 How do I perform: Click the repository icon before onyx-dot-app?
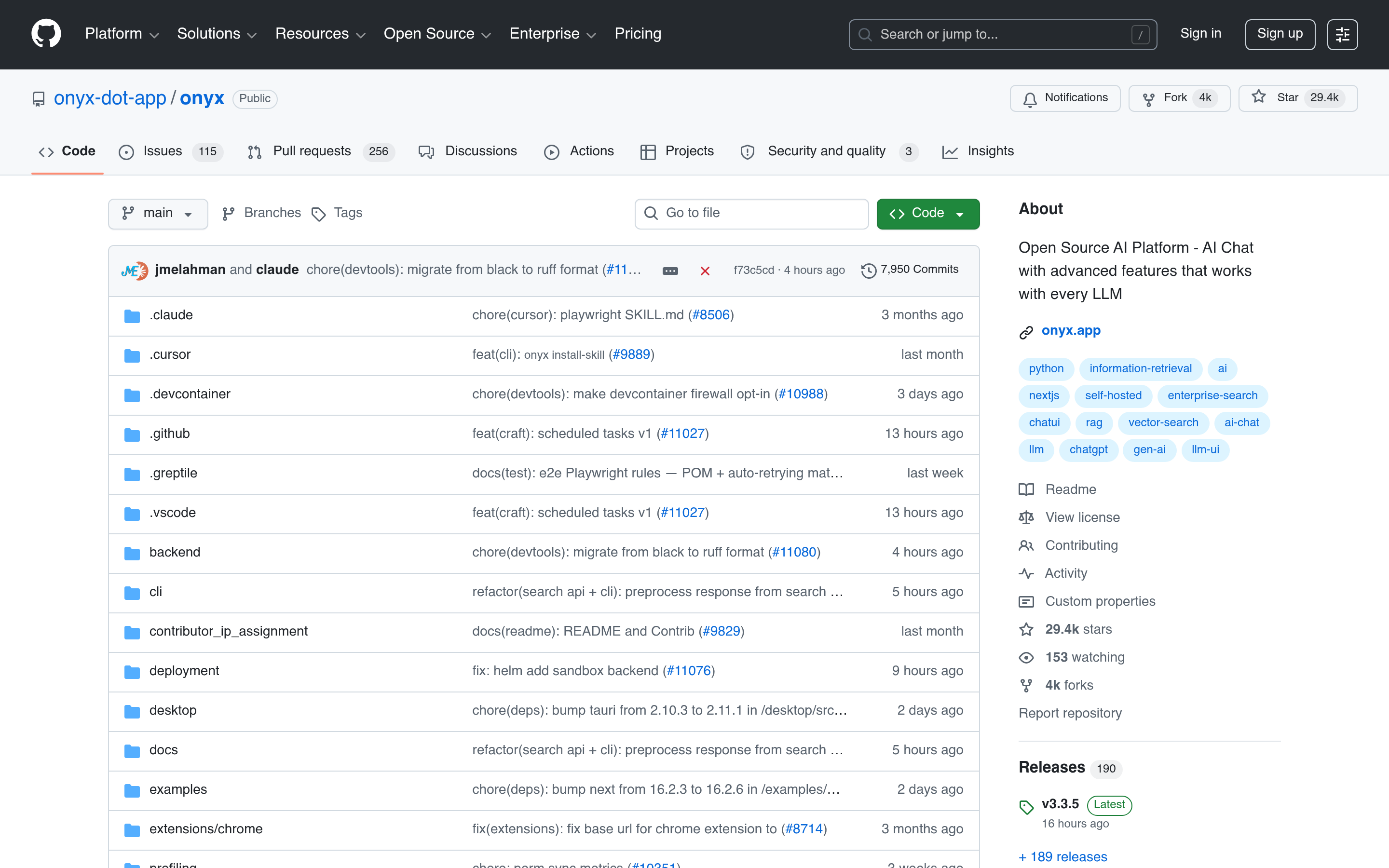pos(39,99)
